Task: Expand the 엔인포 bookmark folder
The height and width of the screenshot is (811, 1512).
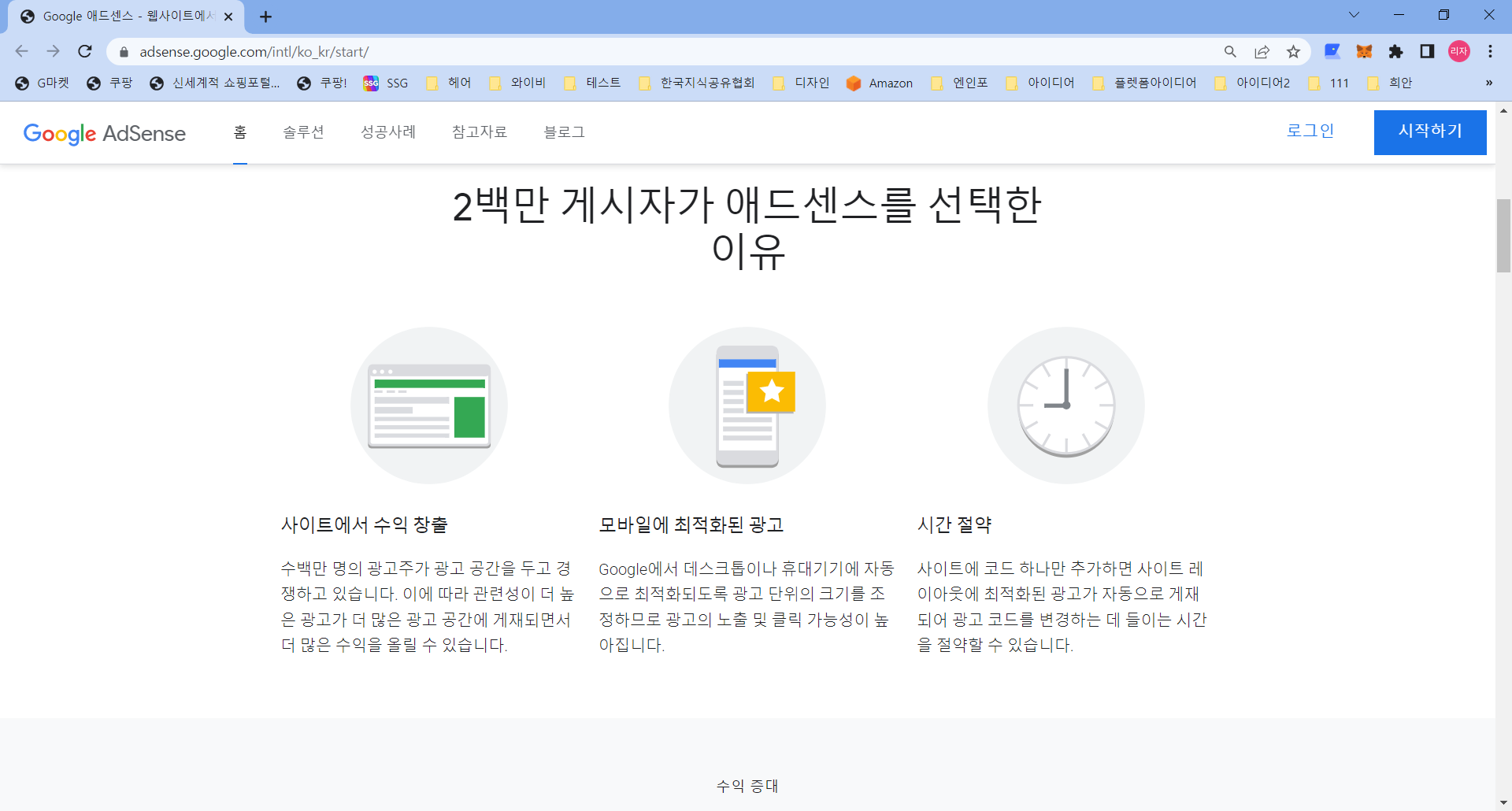Action: click(959, 83)
